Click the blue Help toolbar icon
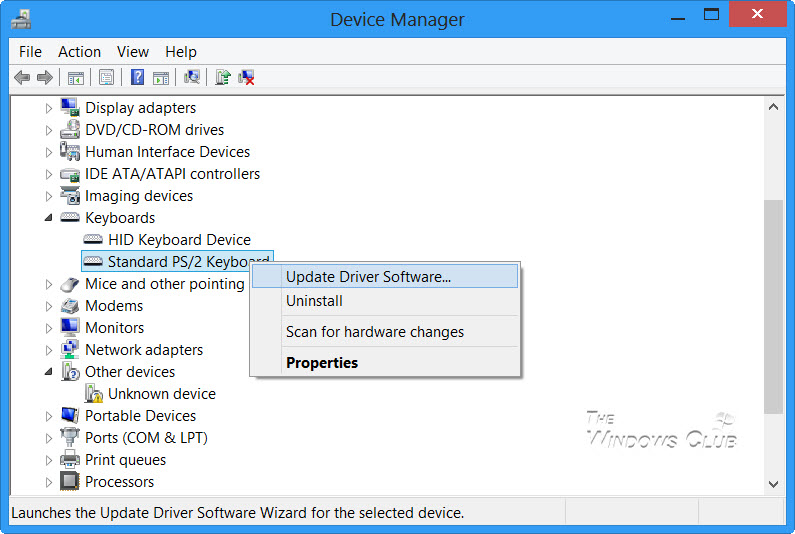This screenshot has height=534, width=795. pos(137,77)
